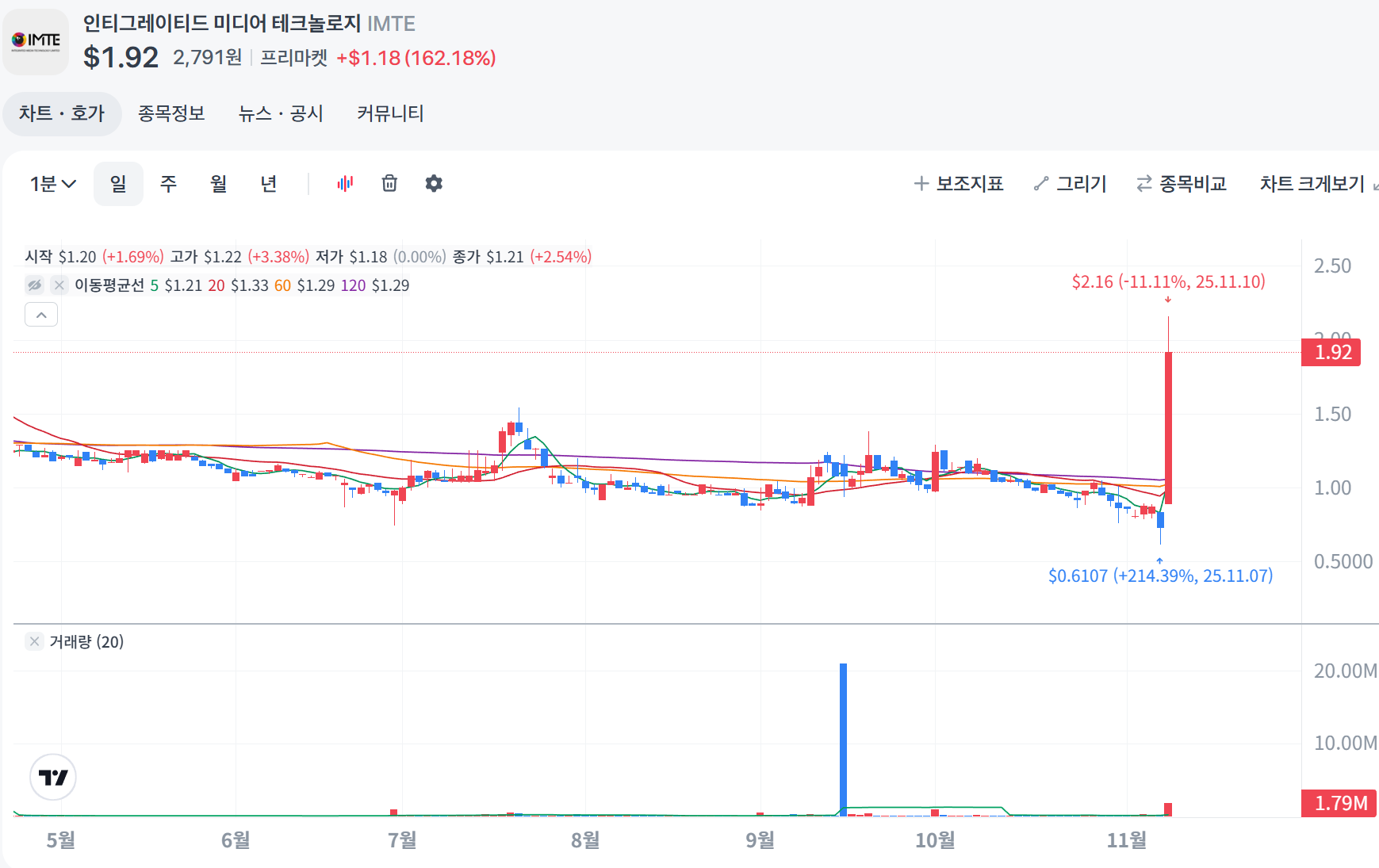The image size is (1379, 868).
Task: Open 종목비교 stock comparison tool
Action: coord(1181,183)
